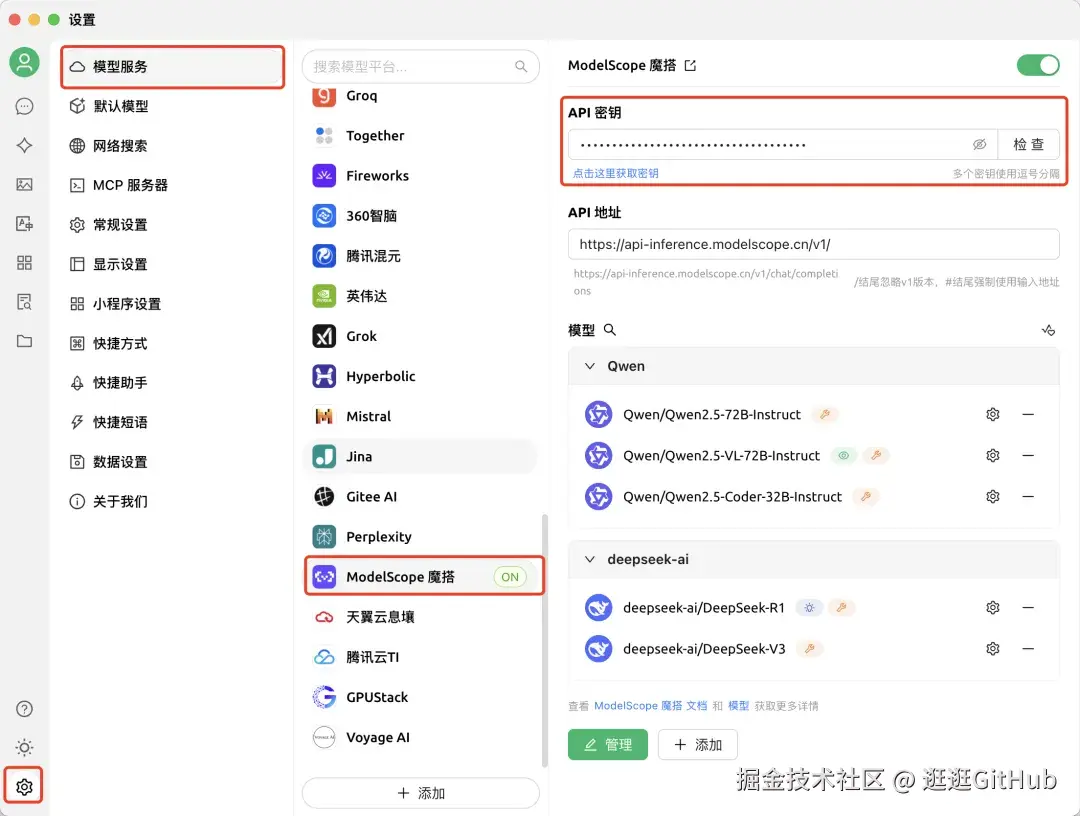Screen dimensions: 1080x816
Task: Open the knowledge base search icon
Action: coord(24,301)
